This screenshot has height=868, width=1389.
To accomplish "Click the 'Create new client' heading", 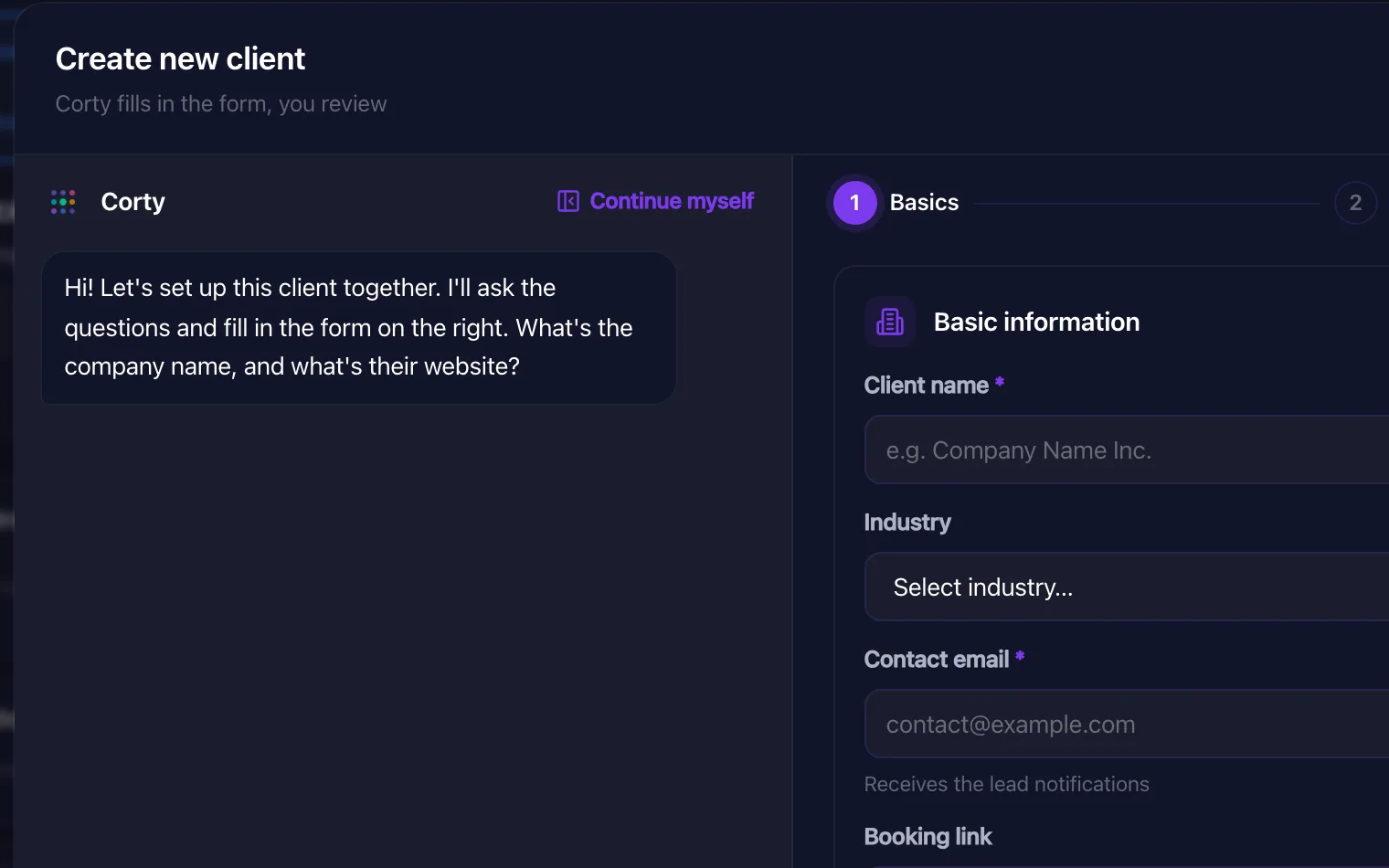I will (x=180, y=58).
